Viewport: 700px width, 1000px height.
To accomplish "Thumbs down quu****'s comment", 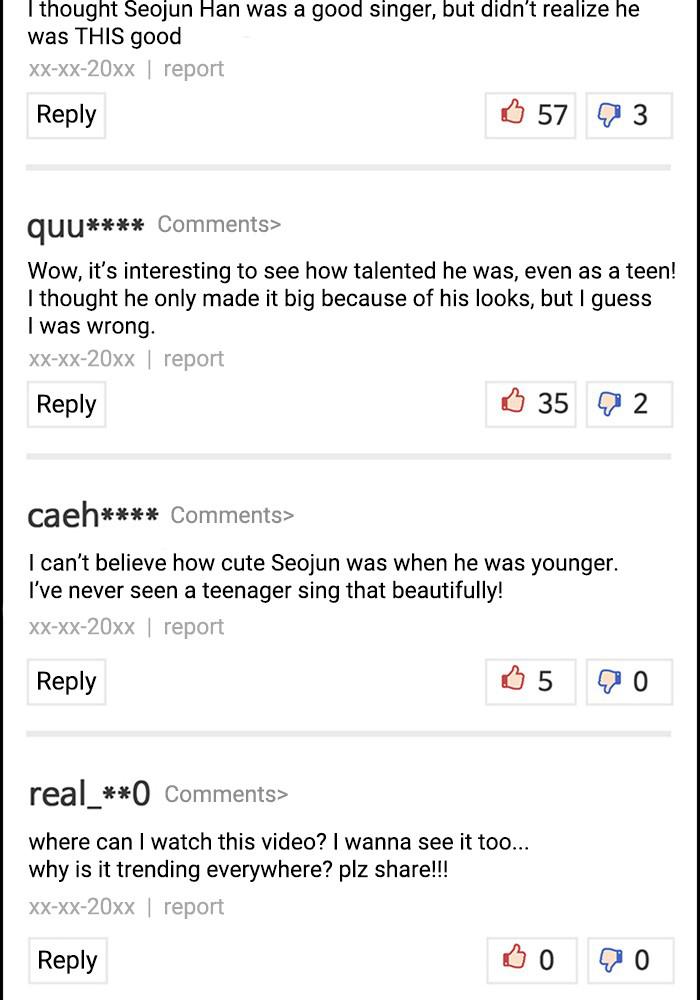I will pos(628,404).
